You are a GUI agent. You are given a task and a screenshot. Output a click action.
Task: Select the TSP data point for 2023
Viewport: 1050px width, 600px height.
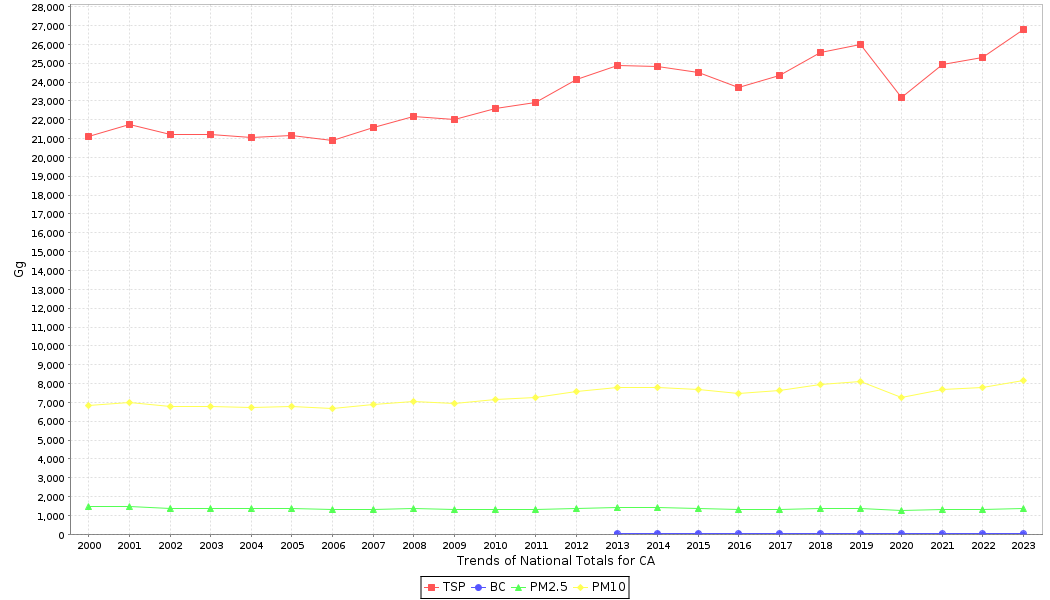(x=1023, y=30)
